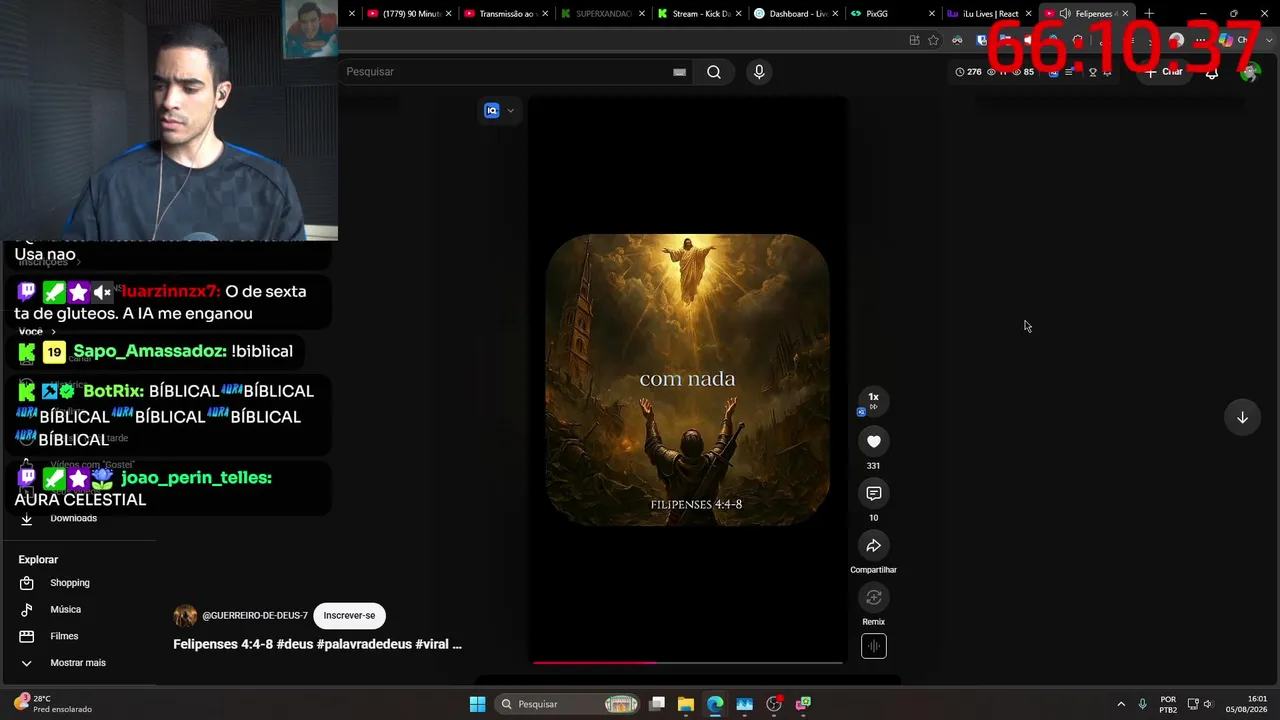Change playback speed with 1x button
Image resolution: width=1280 pixels, height=720 pixels.
pyautogui.click(x=873, y=399)
